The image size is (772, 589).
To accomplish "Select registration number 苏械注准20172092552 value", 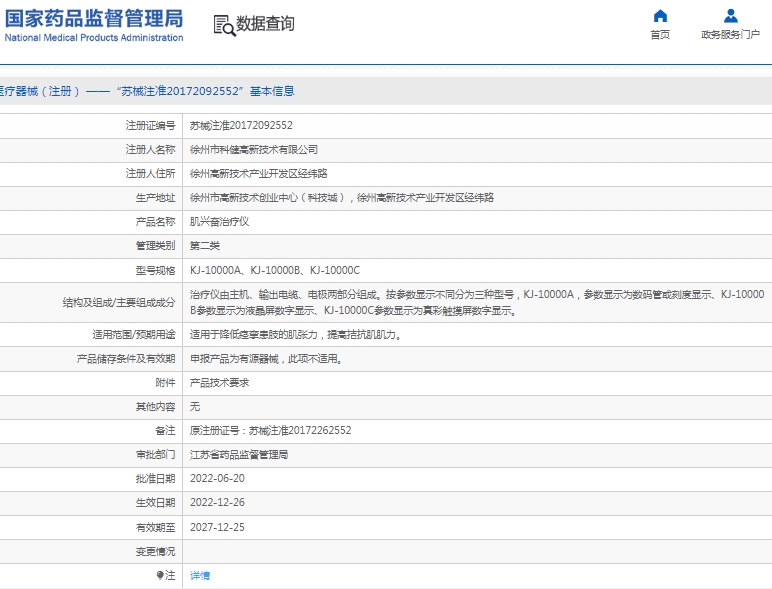I will click(241, 126).
